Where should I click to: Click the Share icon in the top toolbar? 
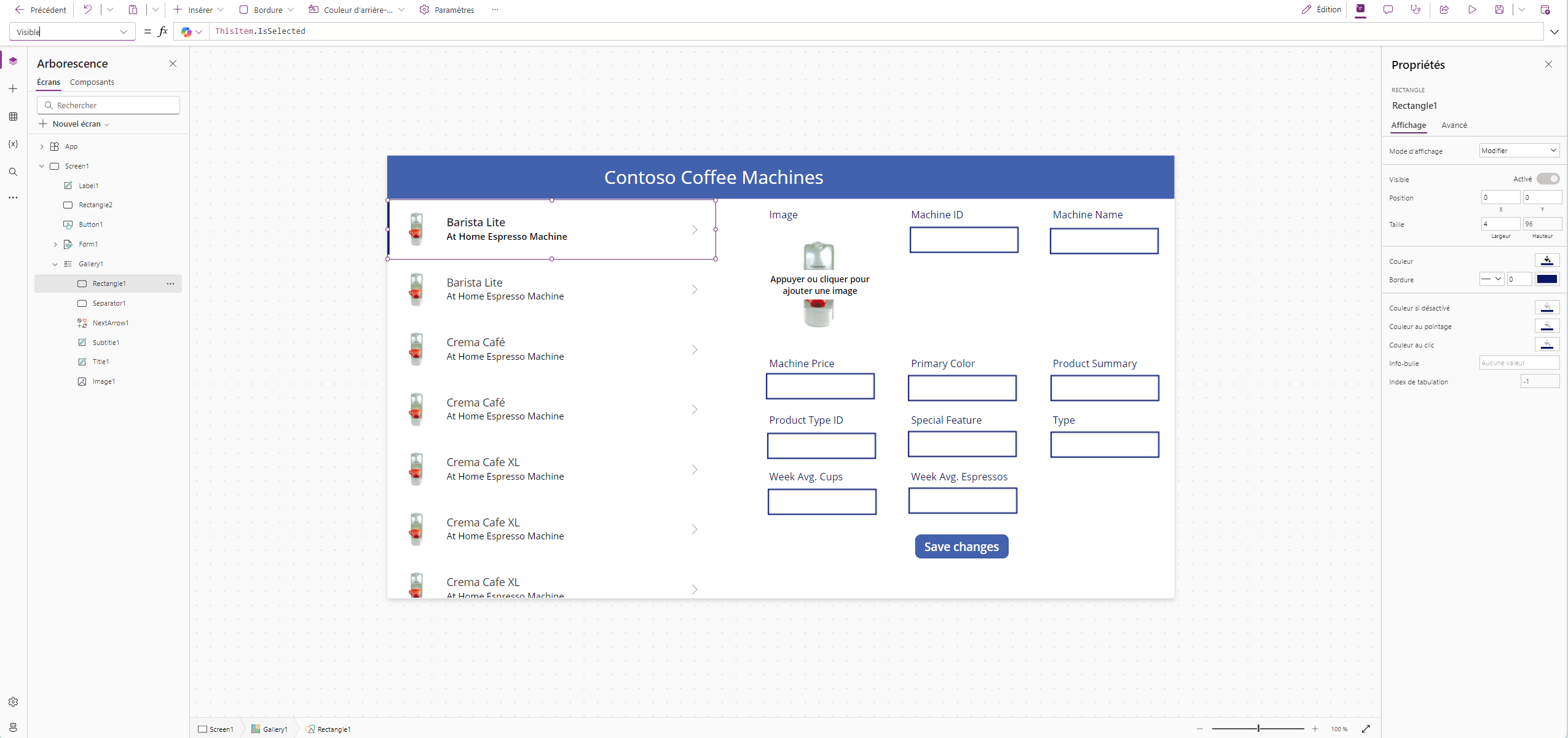[1444, 9]
